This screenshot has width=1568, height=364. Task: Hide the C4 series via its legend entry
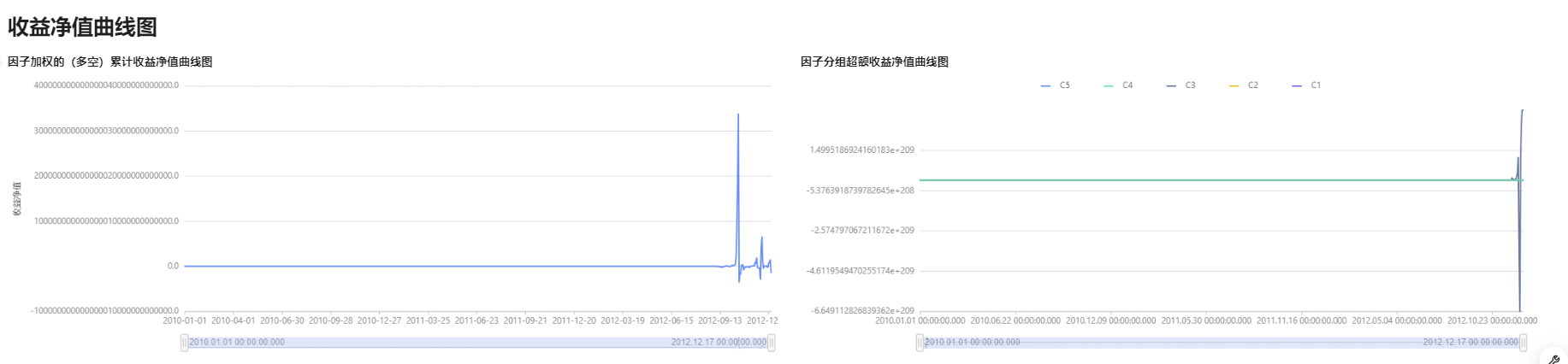[1118, 85]
